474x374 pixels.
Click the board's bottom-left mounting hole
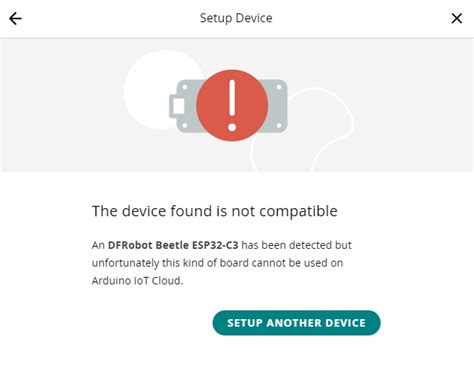[x=185, y=126]
